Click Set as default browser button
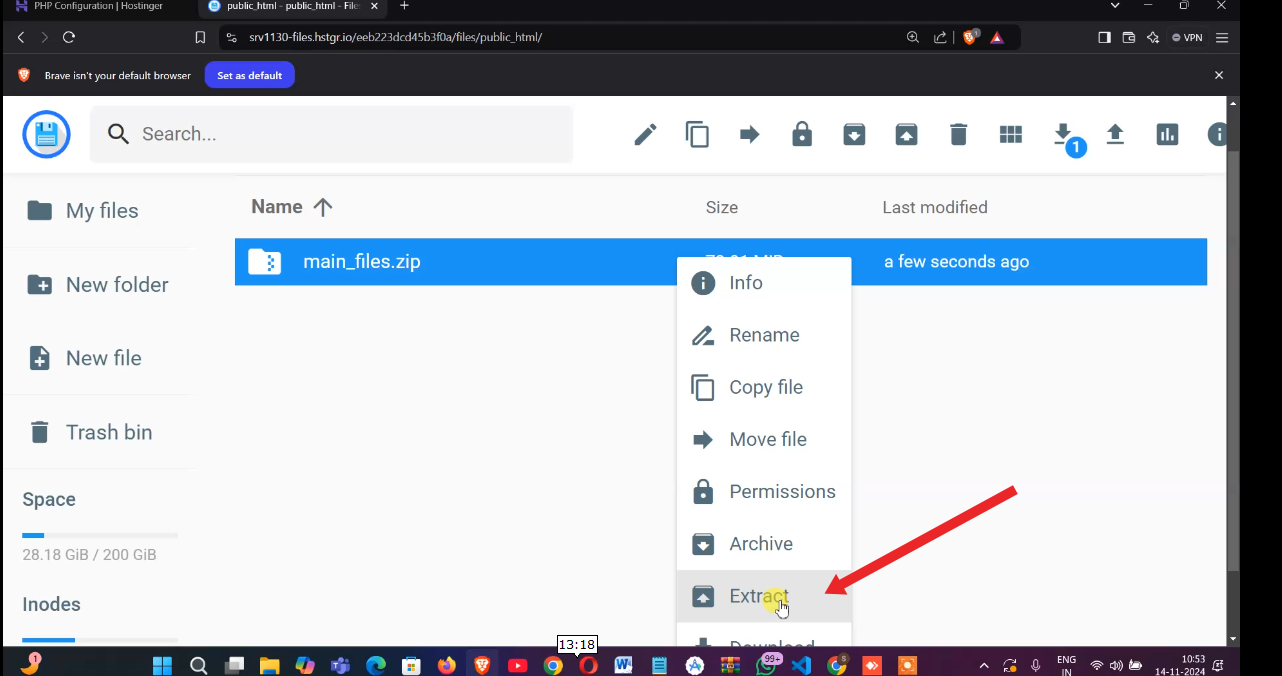 point(250,75)
